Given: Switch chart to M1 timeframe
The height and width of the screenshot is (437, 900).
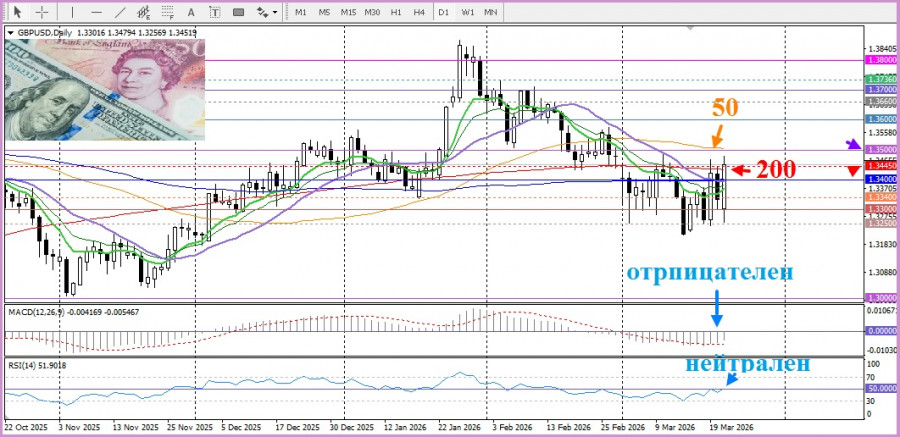Looking at the screenshot, I should click(301, 12).
